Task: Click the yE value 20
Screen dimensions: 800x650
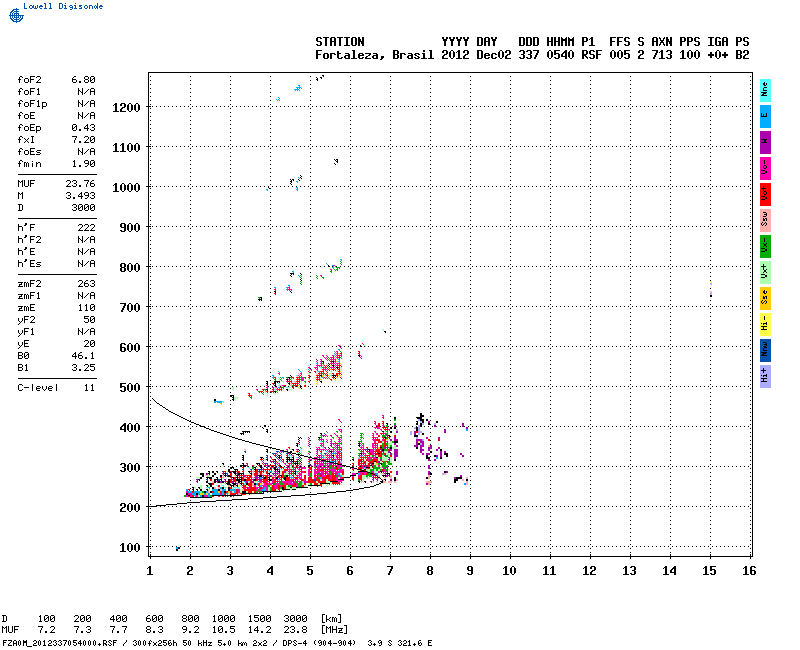Action: (89, 344)
